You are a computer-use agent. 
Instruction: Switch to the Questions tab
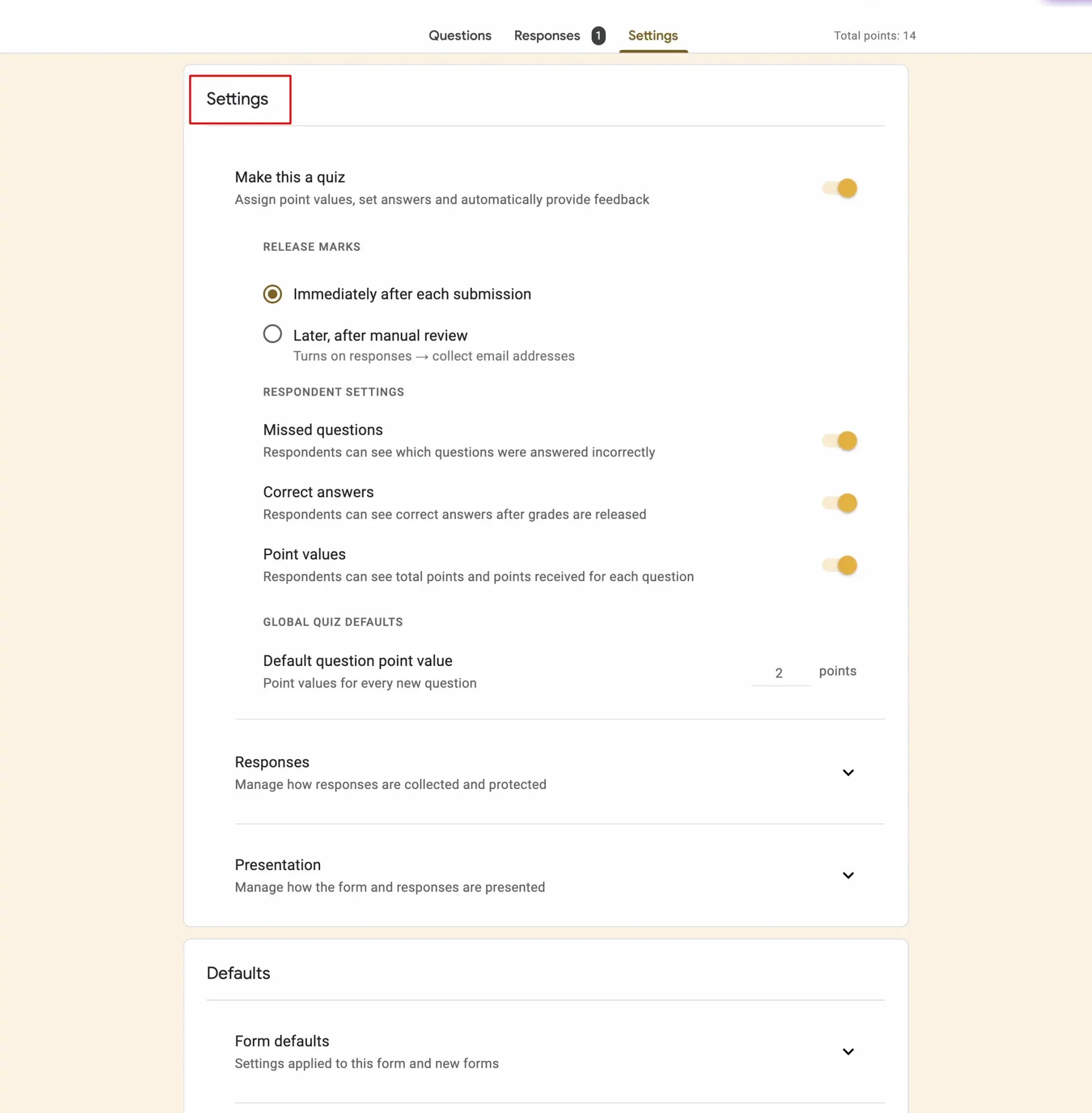[460, 36]
